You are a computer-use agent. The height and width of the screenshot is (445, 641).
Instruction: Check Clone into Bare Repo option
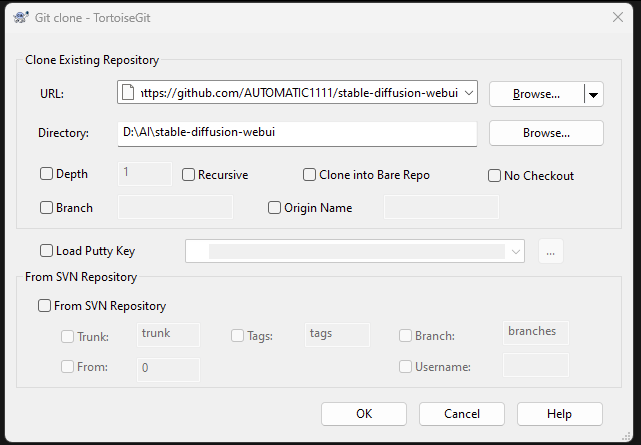click(x=310, y=175)
